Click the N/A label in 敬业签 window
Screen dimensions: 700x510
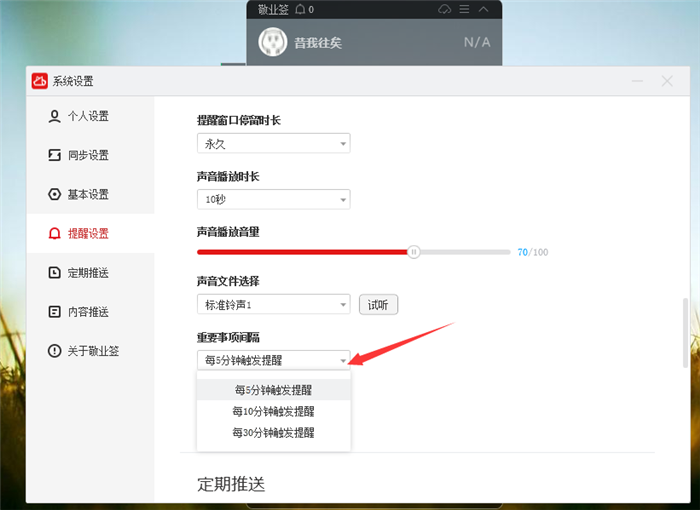pos(477,42)
